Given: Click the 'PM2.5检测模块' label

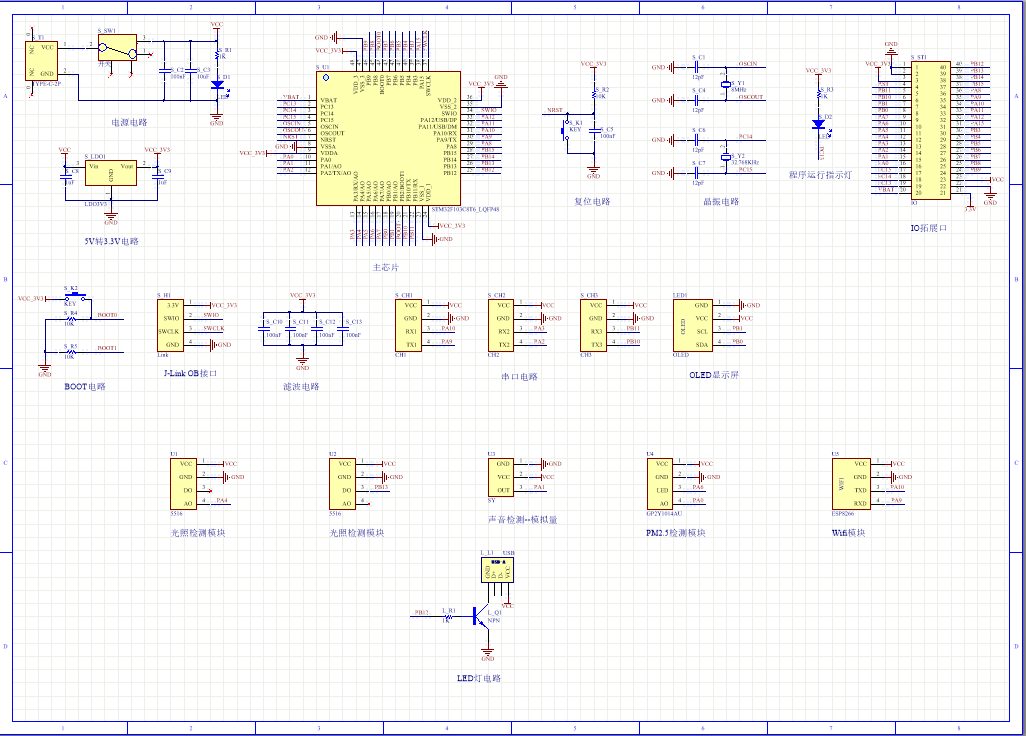Looking at the screenshot, I should [676, 533].
